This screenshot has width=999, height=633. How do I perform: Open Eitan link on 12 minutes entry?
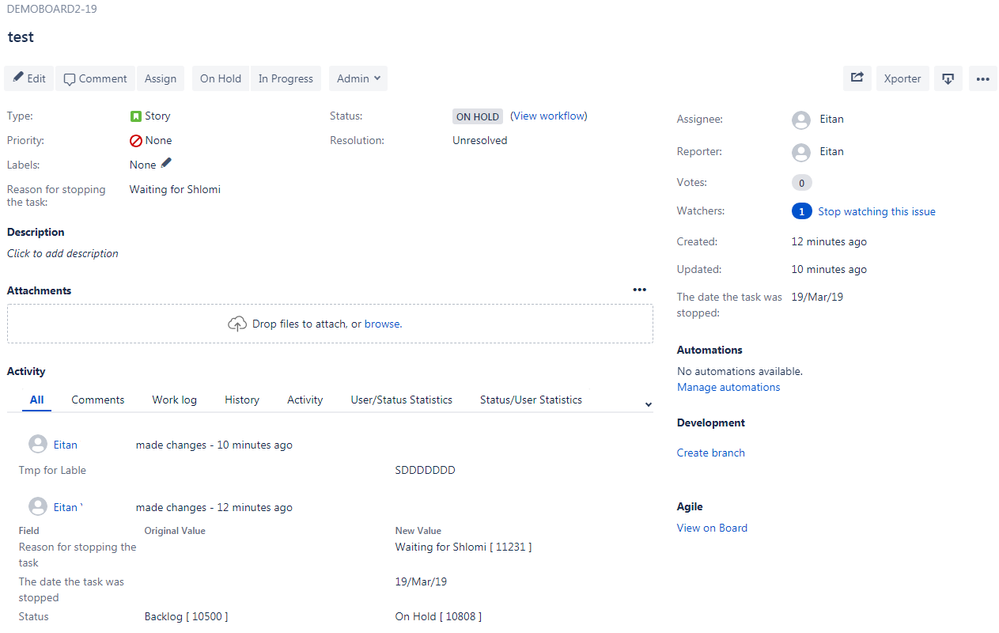[x=65, y=508]
